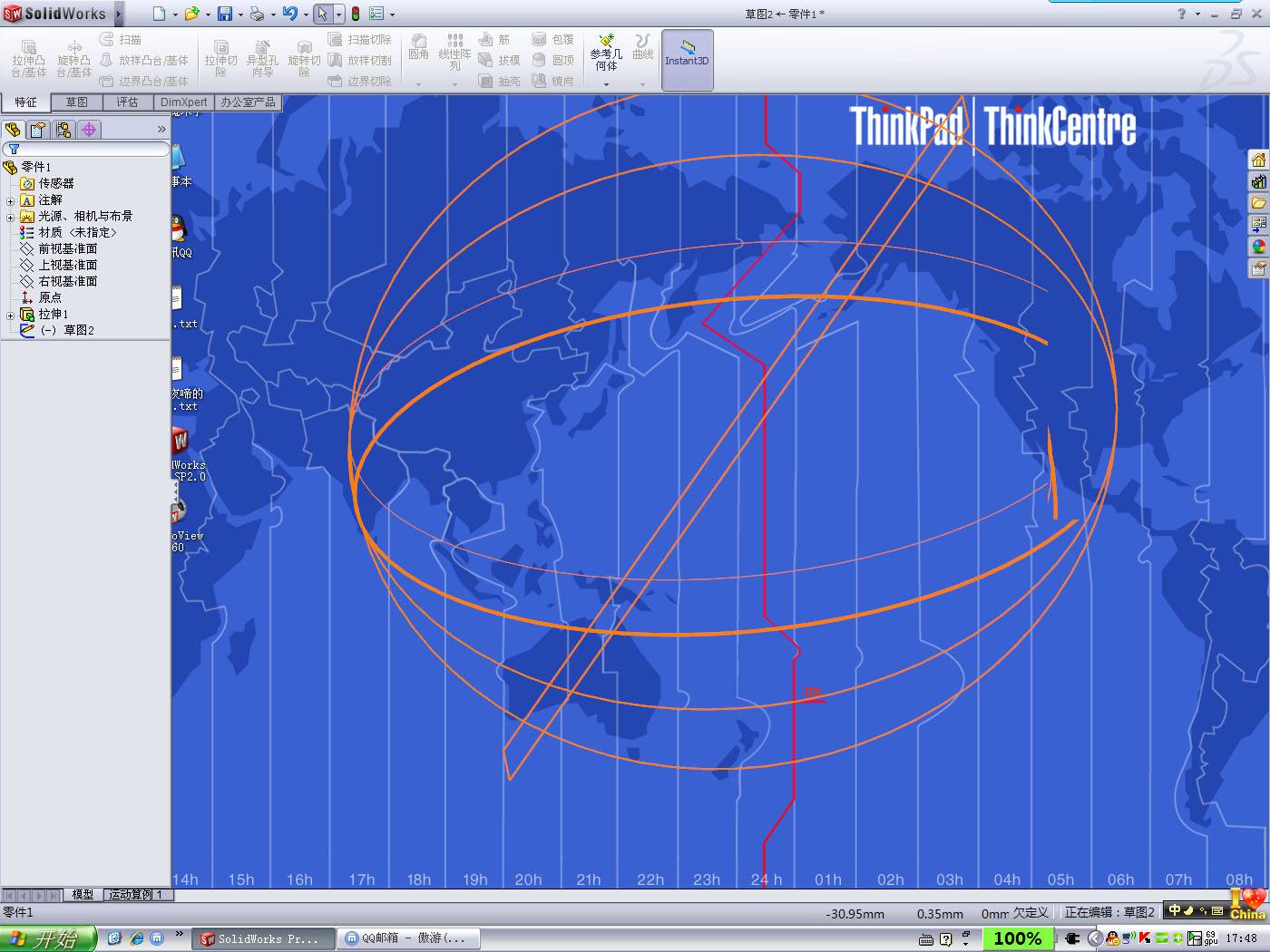Choose the Extruded Cut (拉伸切除) tool
Viewport: 1270px width, 952px height.
tap(220, 60)
